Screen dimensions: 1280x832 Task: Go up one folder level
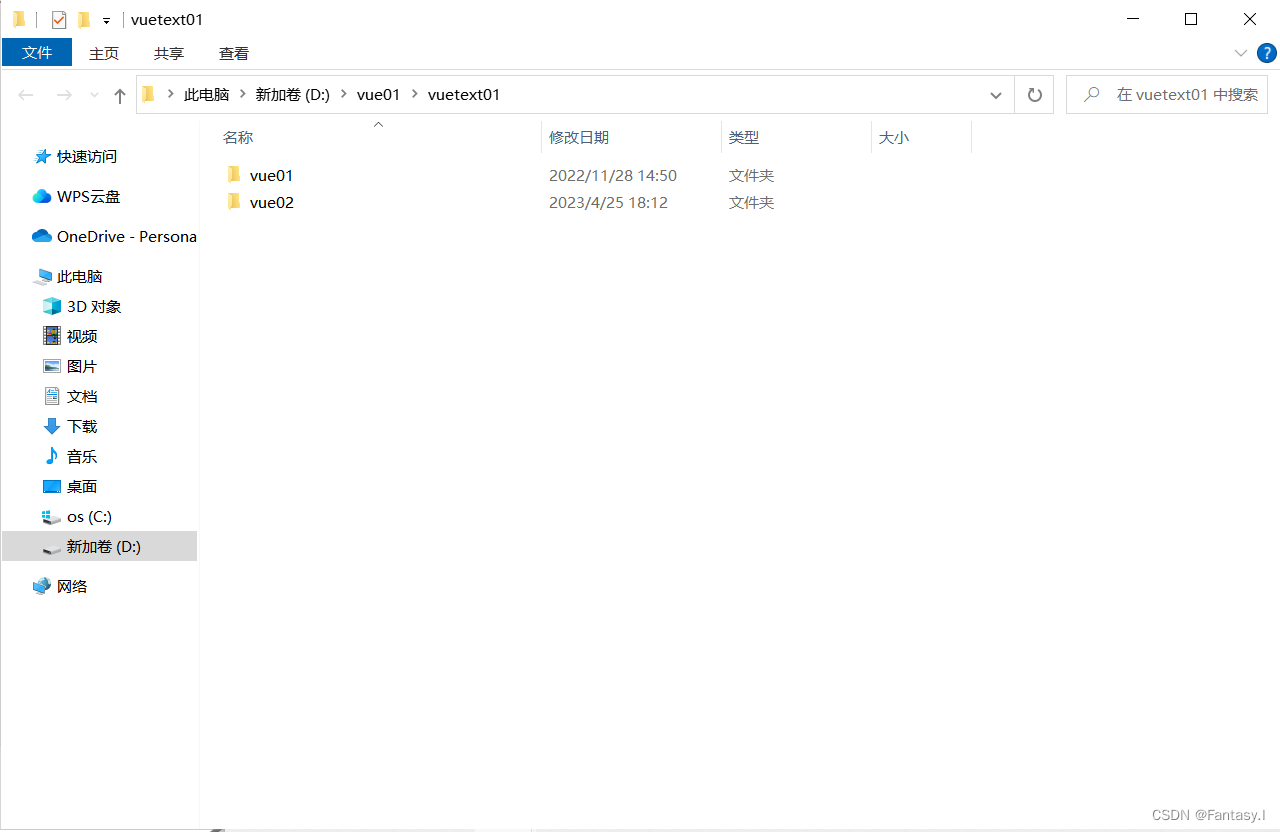120,95
